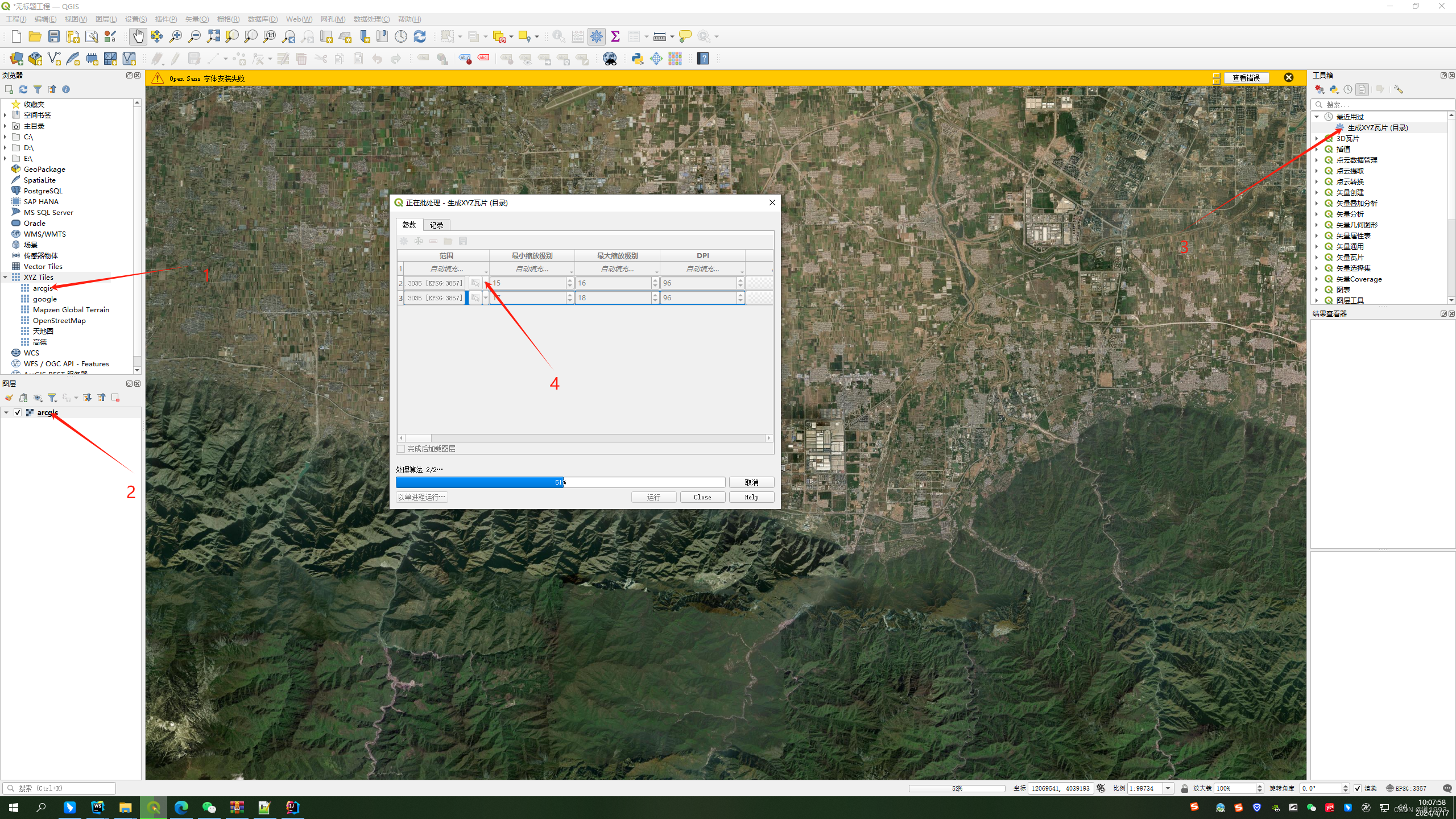Collapse the XYZ Tiles tree node
1456x819 pixels.
pos(6,278)
